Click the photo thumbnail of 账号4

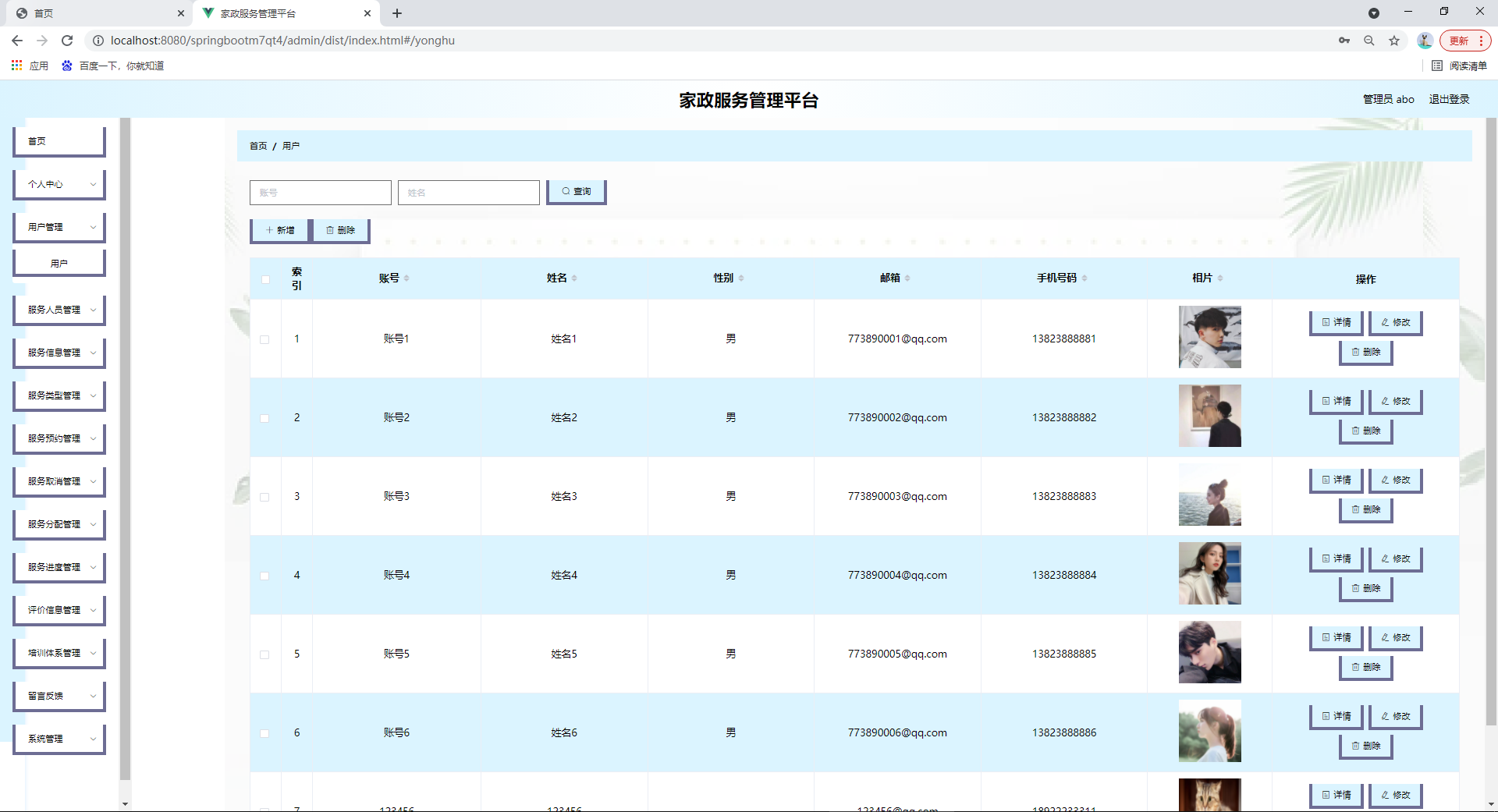[x=1210, y=573]
